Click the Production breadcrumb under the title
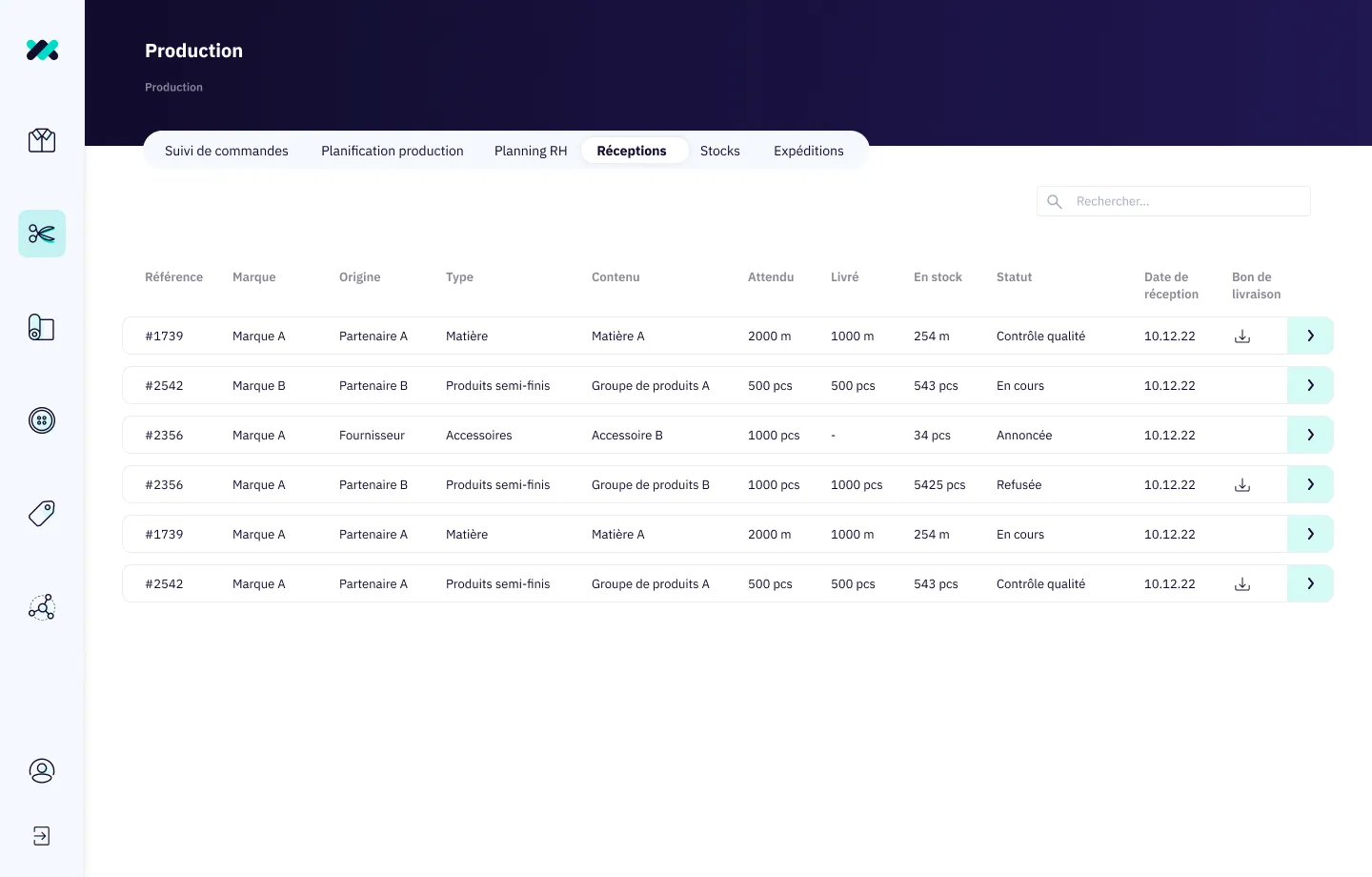Image resolution: width=1372 pixels, height=877 pixels. pos(173,87)
